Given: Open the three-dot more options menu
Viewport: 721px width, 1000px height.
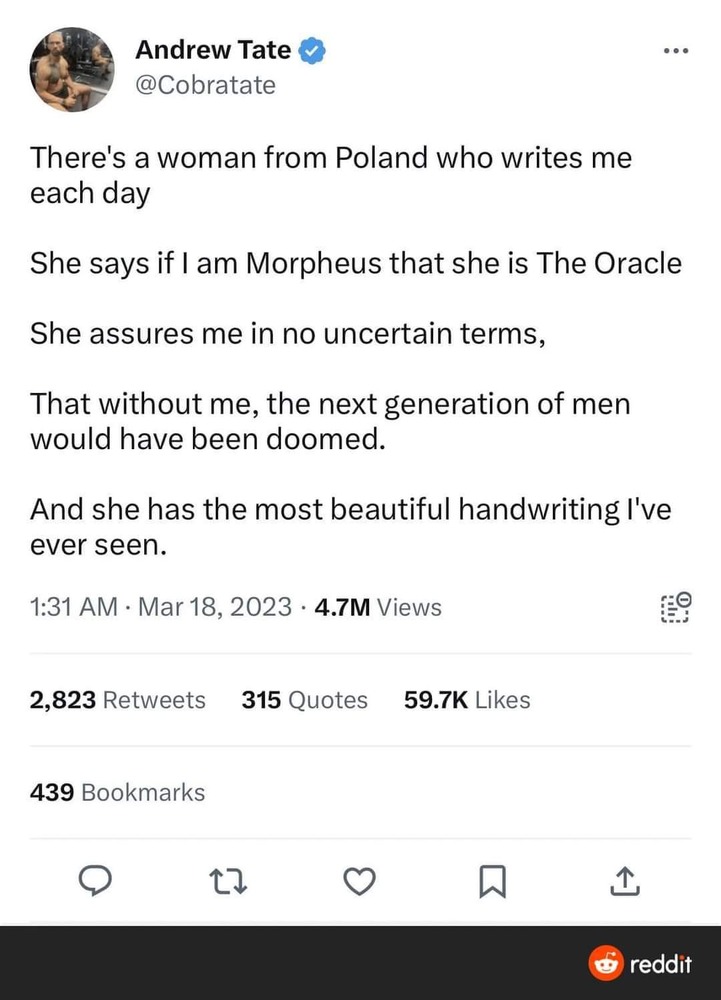Looking at the screenshot, I should pyautogui.click(x=676, y=51).
